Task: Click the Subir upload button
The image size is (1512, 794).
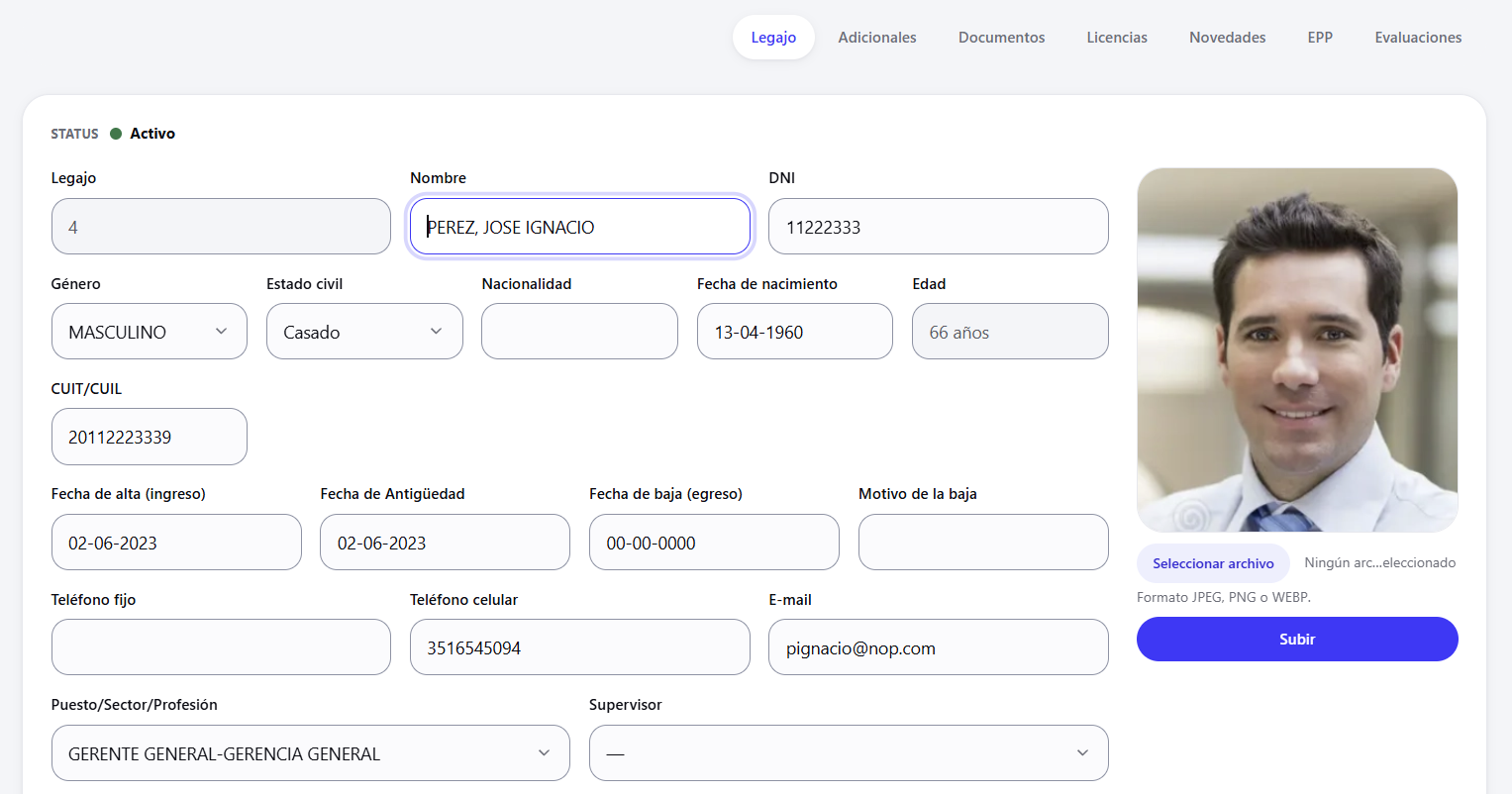Action: point(1297,640)
